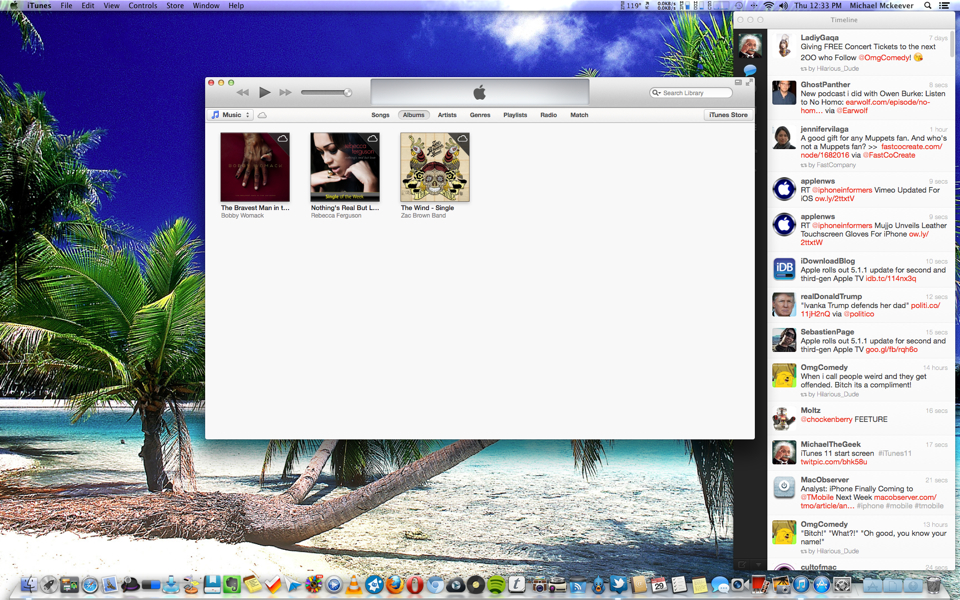Open the Controls menu
Image resolution: width=960 pixels, height=600 pixels.
coord(143,6)
